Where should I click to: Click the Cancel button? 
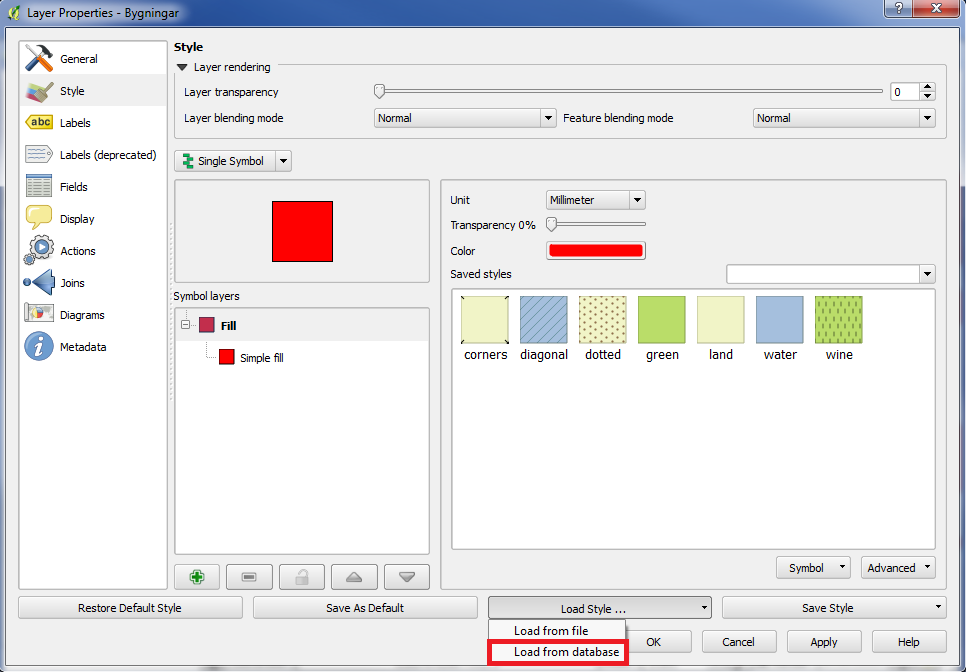739,642
